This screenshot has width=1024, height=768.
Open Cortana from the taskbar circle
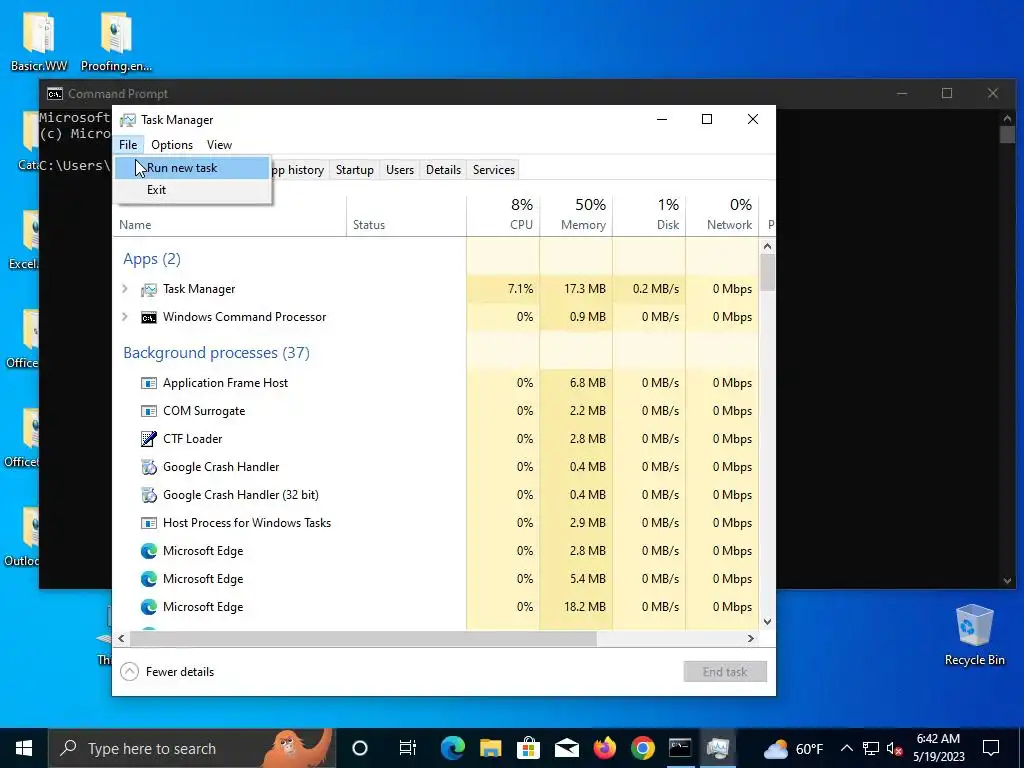(x=360, y=748)
